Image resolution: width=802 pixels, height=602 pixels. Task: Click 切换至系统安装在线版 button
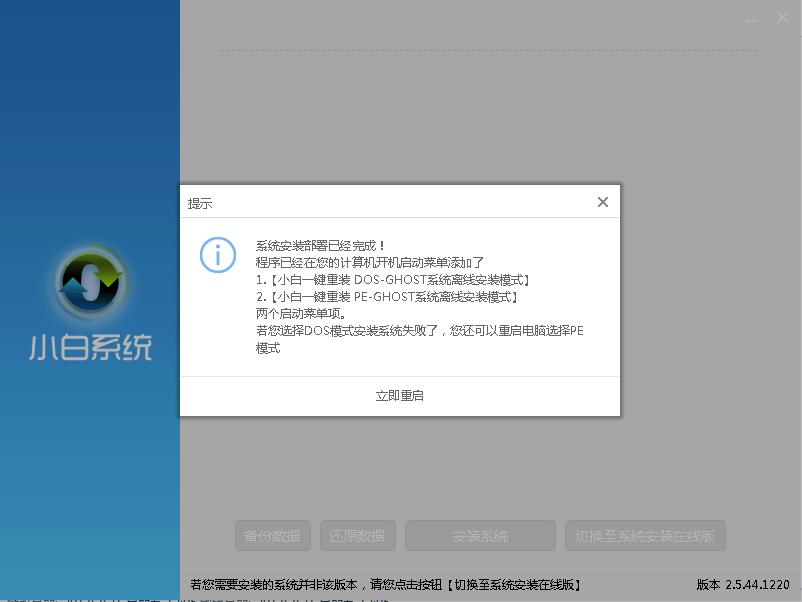click(x=646, y=535)
